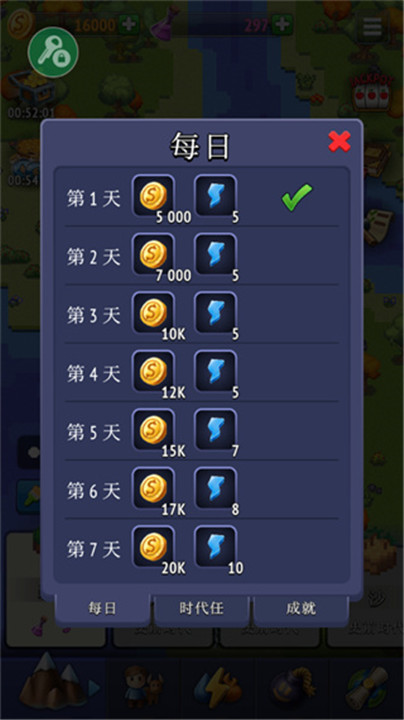Tap the Day 6 17K coin icon
404x720 pixels.
tap(153, 488)
